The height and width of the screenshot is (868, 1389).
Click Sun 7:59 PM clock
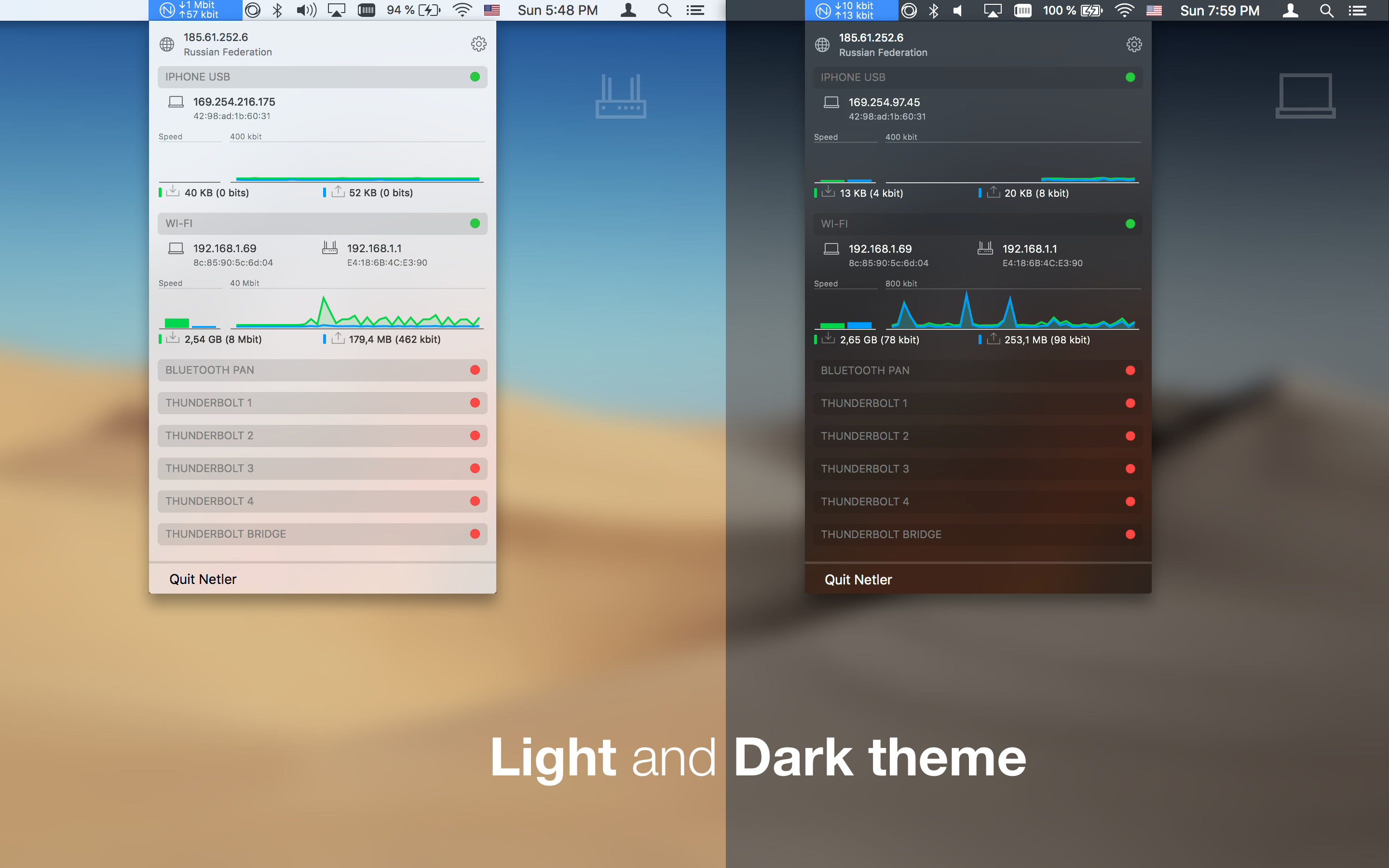1220,10
